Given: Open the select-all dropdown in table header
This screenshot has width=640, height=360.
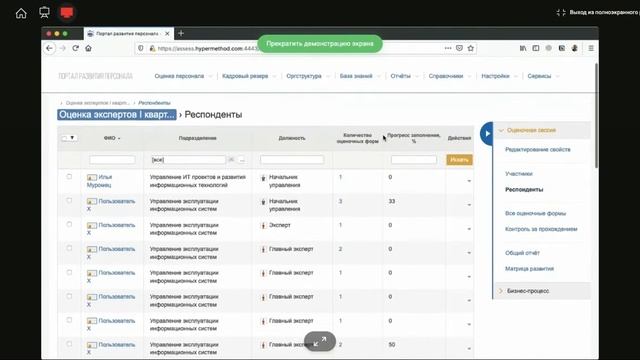Looking at the screenshot, I should tap(69, 138).
